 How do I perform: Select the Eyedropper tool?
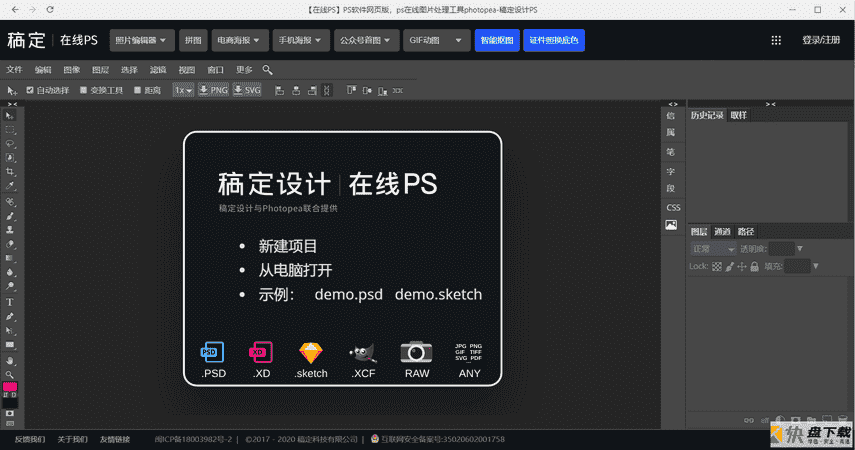click(x=10, y=186)
